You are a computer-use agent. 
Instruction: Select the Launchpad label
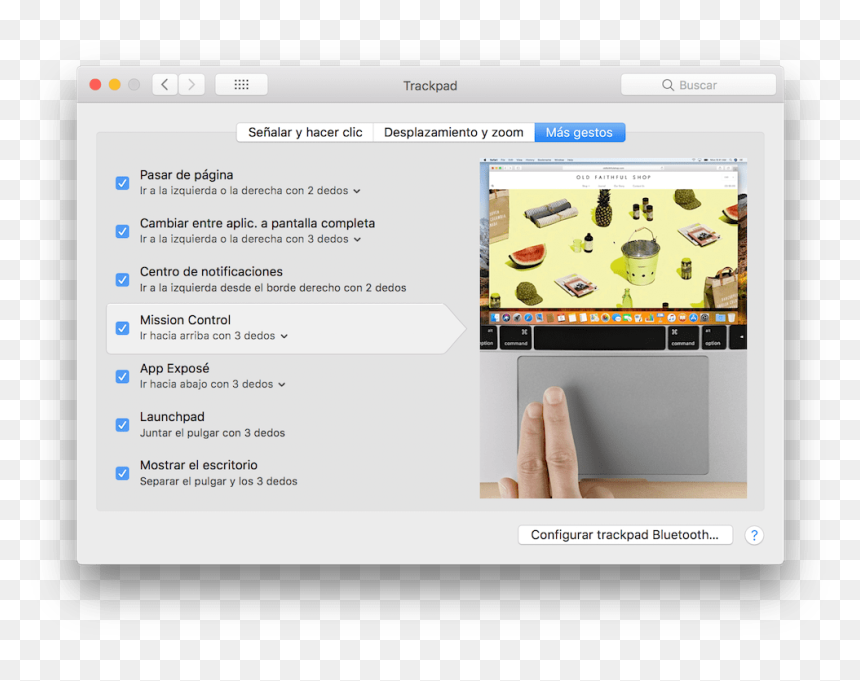[172, 417]
